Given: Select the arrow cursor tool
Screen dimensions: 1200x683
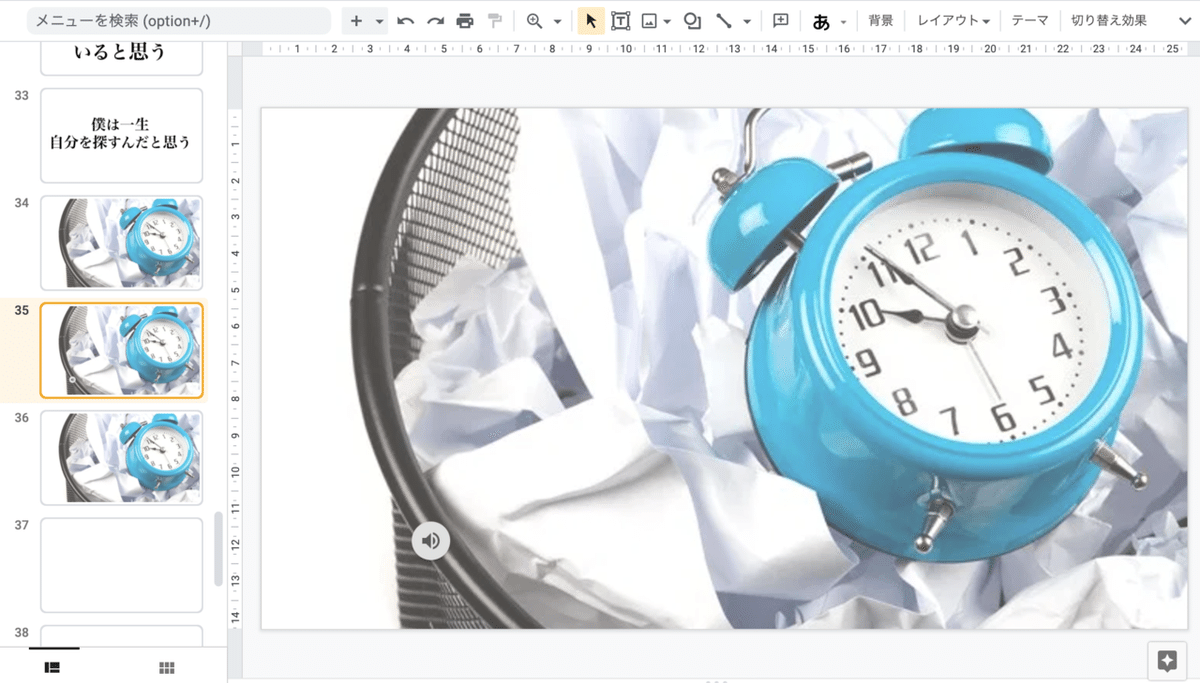Looking at the screenshot, I should point(591,21).
